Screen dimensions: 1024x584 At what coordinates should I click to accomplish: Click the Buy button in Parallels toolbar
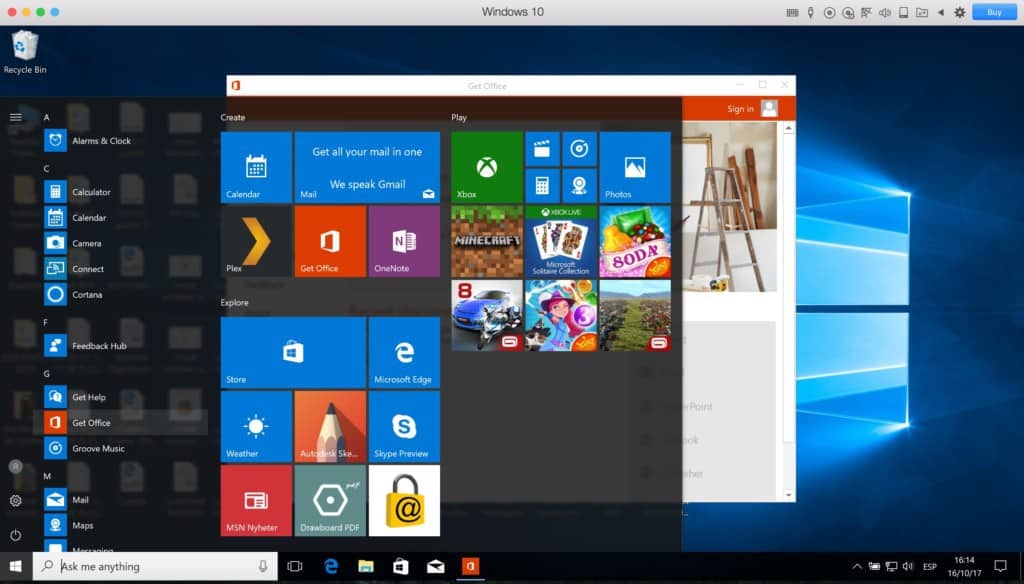tap(994, 12)
